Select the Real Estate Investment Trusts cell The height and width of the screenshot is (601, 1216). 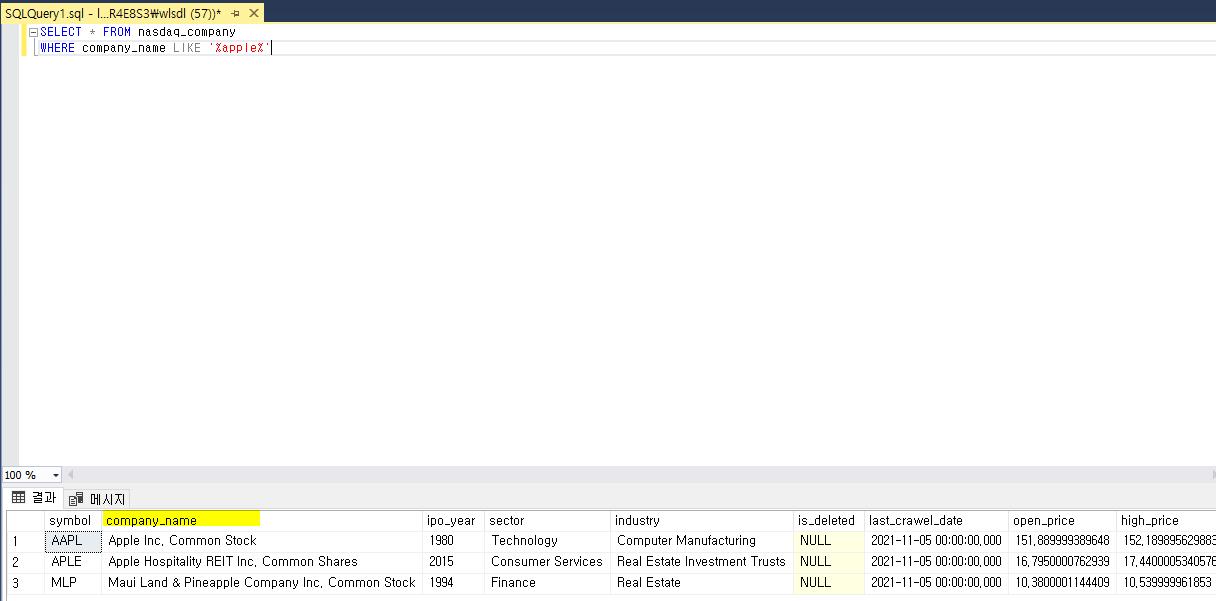(x=702, y=562)
